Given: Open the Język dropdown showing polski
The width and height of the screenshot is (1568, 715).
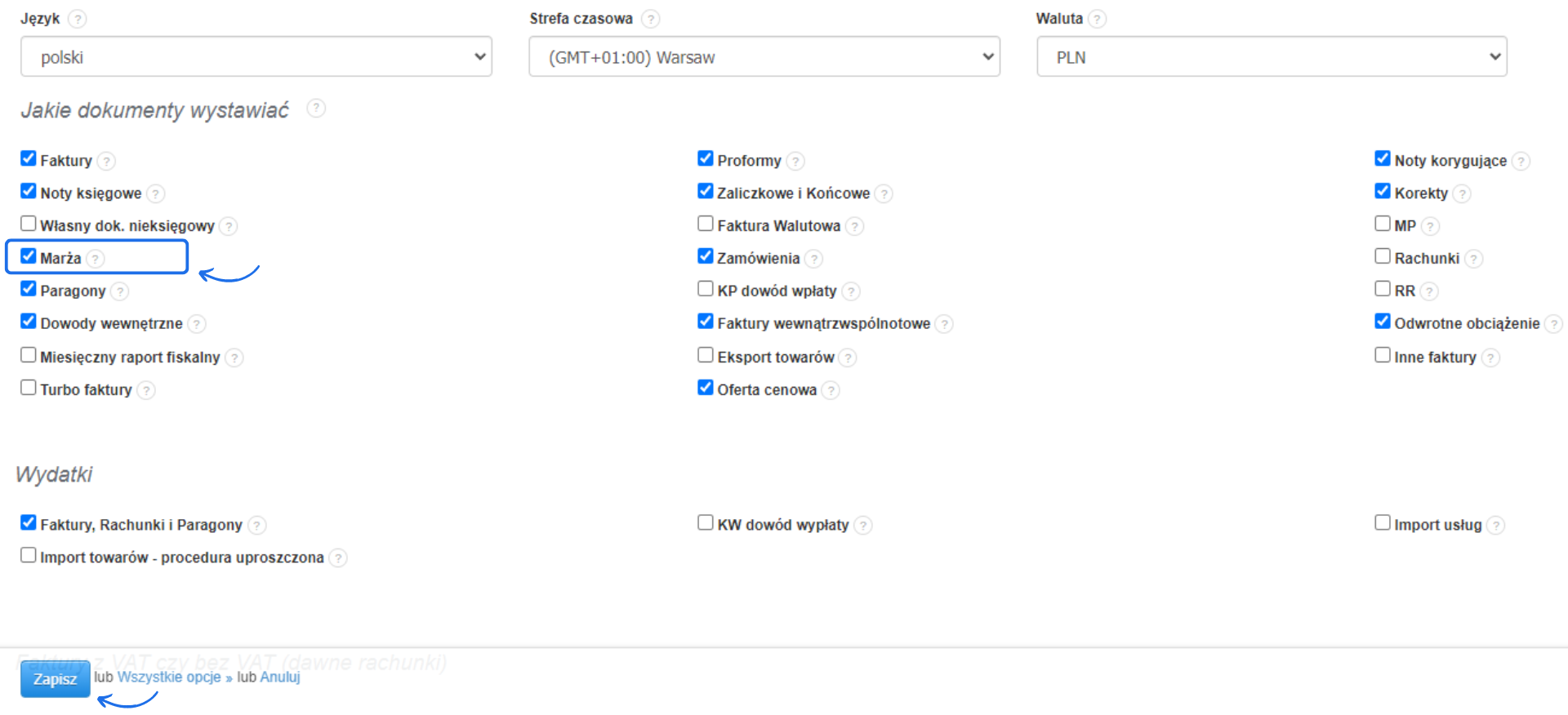Looking at the screenshot, I should (256, 57).
